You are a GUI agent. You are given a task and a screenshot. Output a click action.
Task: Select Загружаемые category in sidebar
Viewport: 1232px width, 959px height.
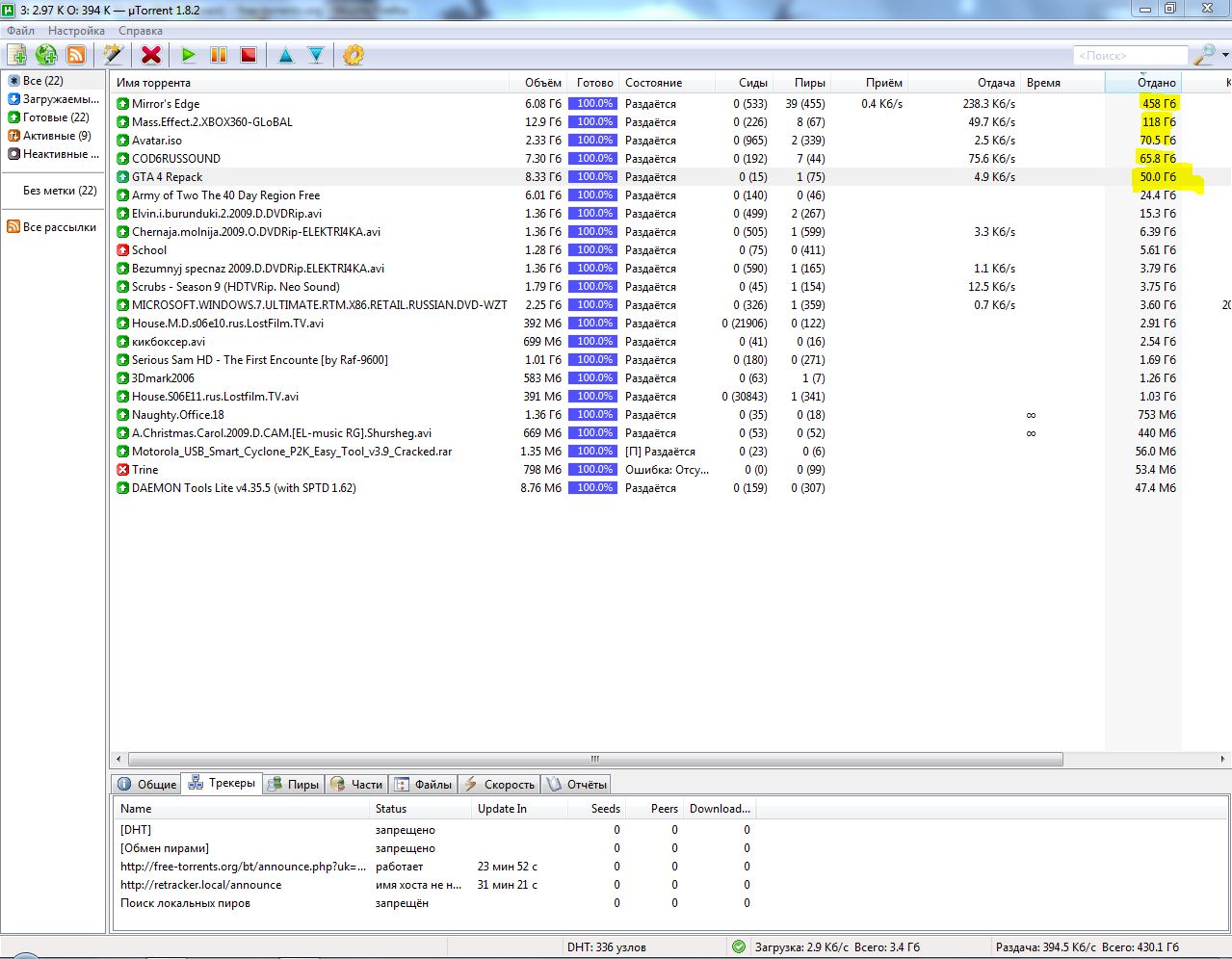click(x=53, y=99)
